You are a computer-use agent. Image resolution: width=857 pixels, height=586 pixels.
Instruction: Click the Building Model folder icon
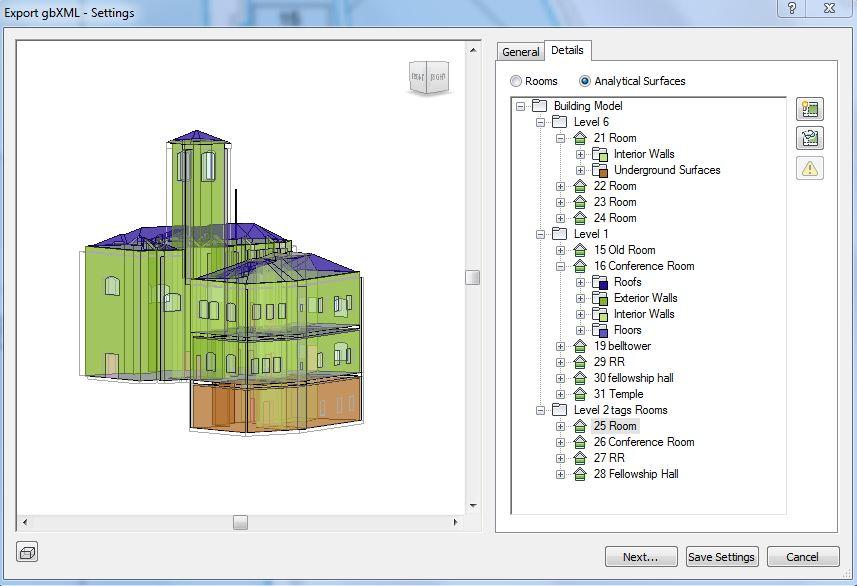[x=539, y=106]
